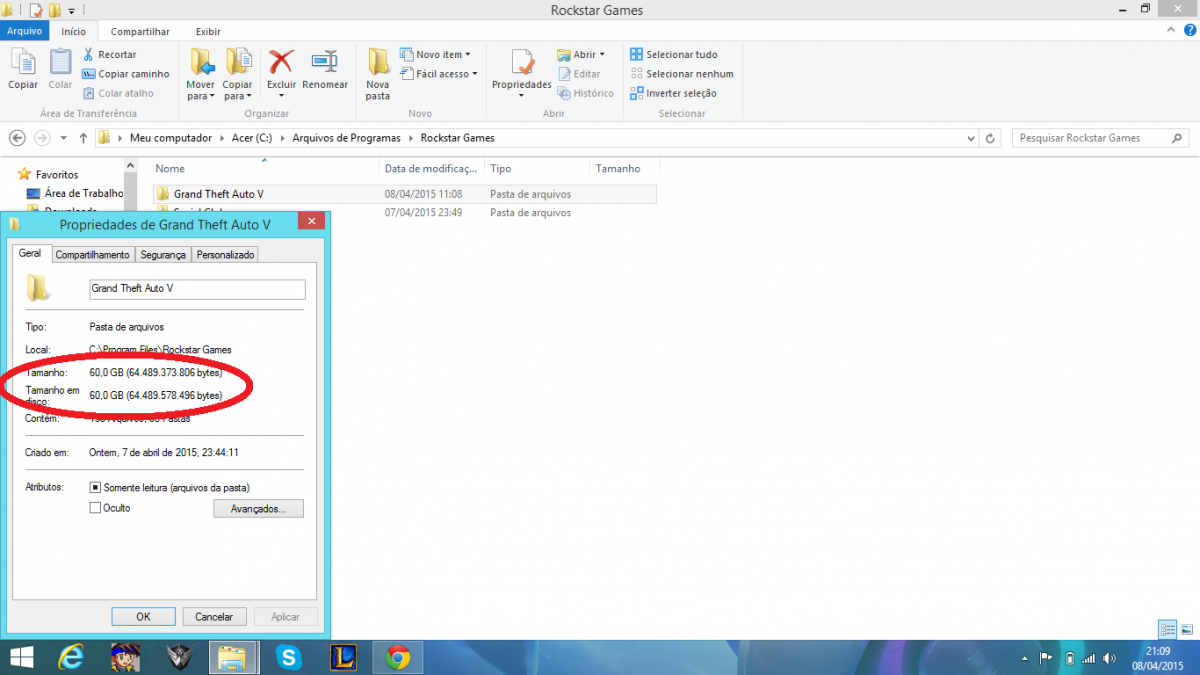
Task: Open the Arquivo menu
Action: pyautogui.click(x=24, y=31)
